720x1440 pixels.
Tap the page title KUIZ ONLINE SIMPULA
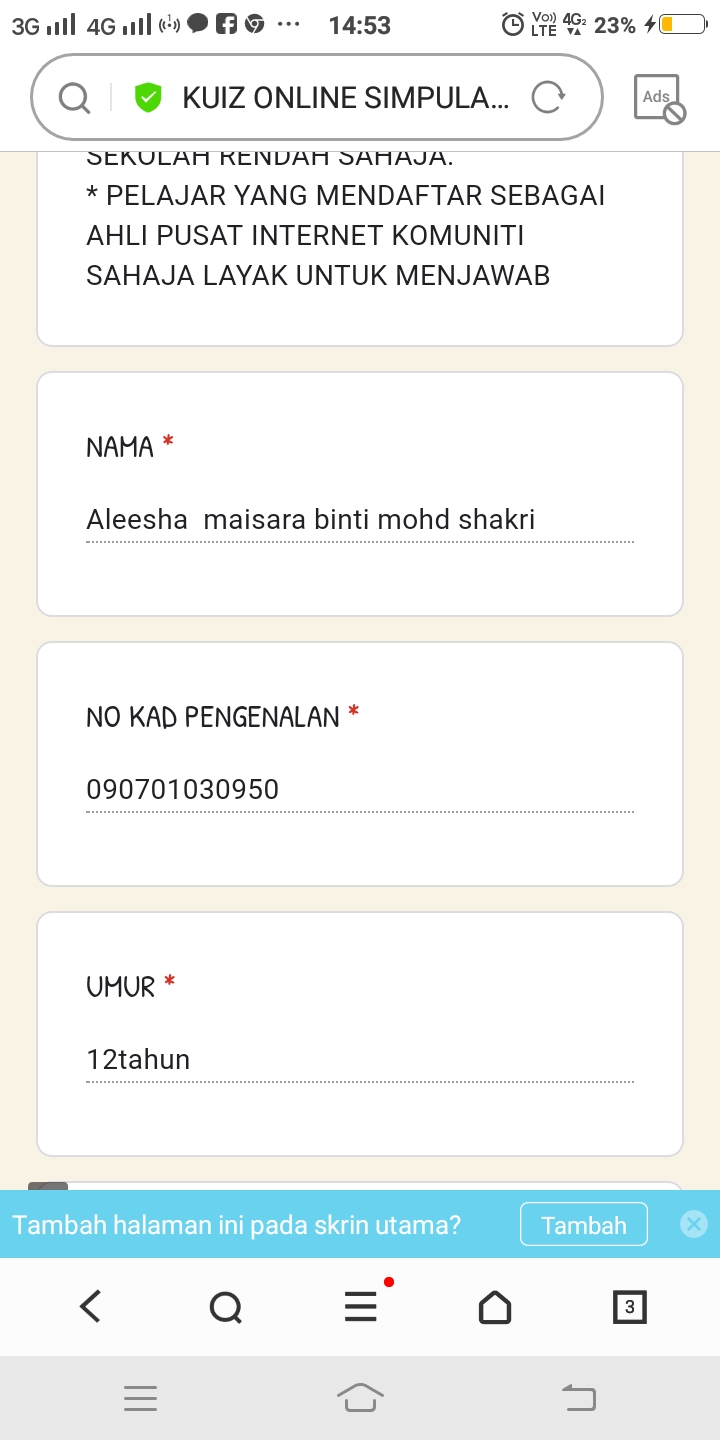click(345, 98)
